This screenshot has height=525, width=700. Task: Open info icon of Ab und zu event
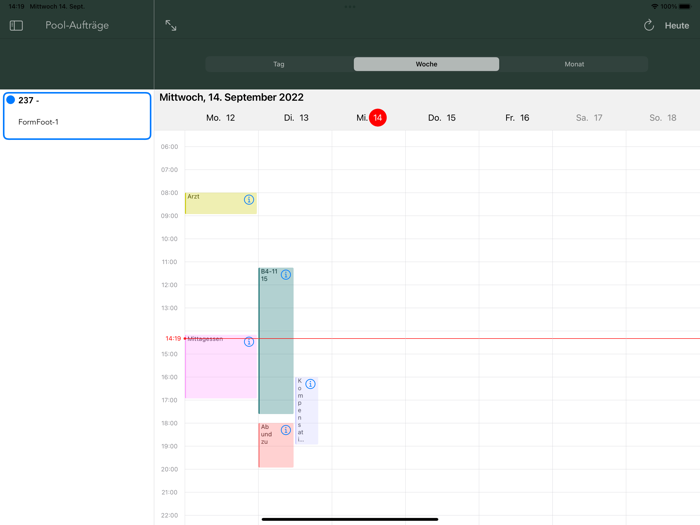point(286,430)
